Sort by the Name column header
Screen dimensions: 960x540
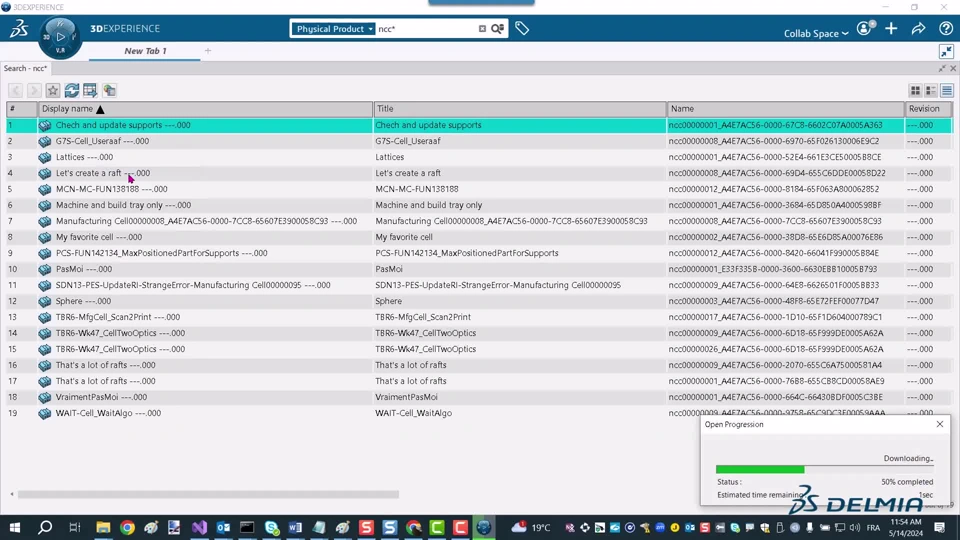(x=786, y=108)
